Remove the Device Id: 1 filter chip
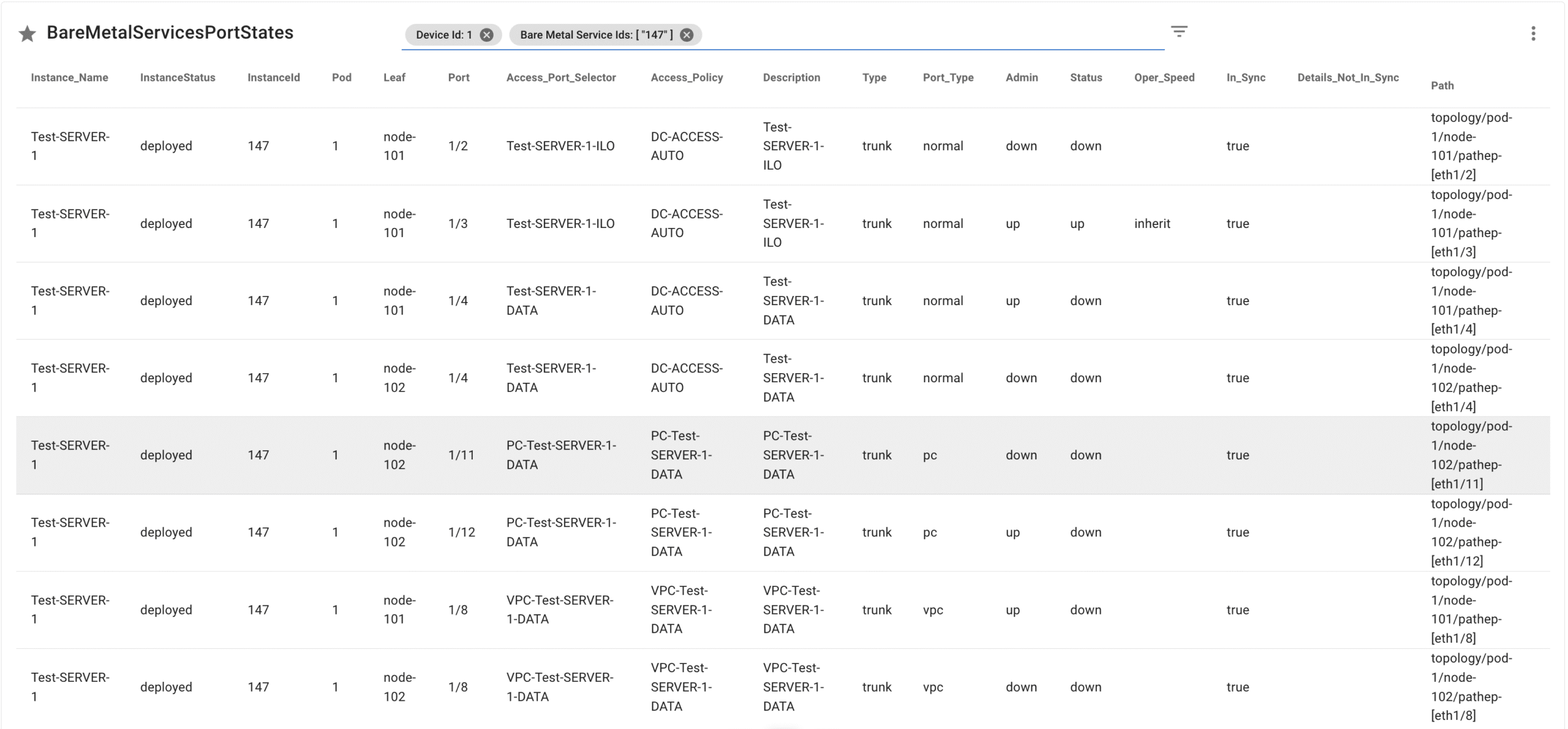1568x729 pixels. click(486, 35)
